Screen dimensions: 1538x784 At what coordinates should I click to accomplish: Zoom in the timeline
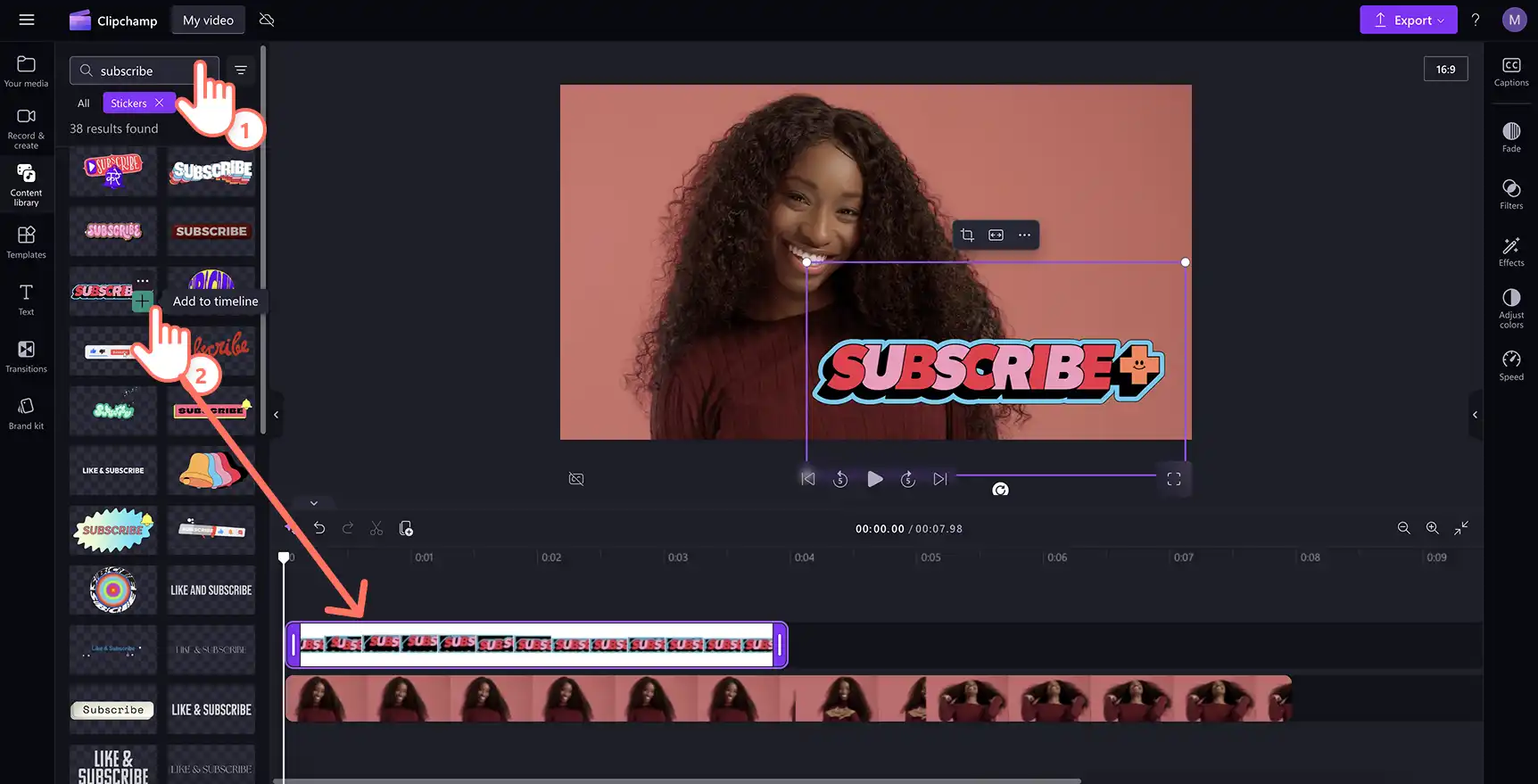[1432, 528]
